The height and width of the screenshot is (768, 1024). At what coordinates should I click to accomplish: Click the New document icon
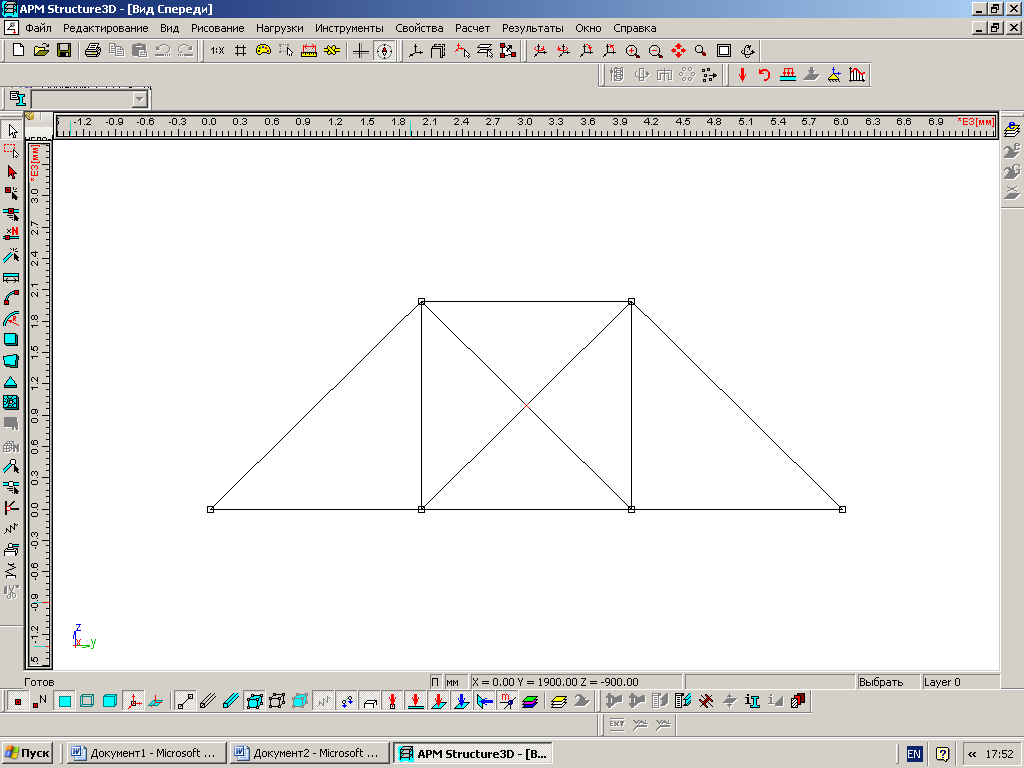pos(18,50)
